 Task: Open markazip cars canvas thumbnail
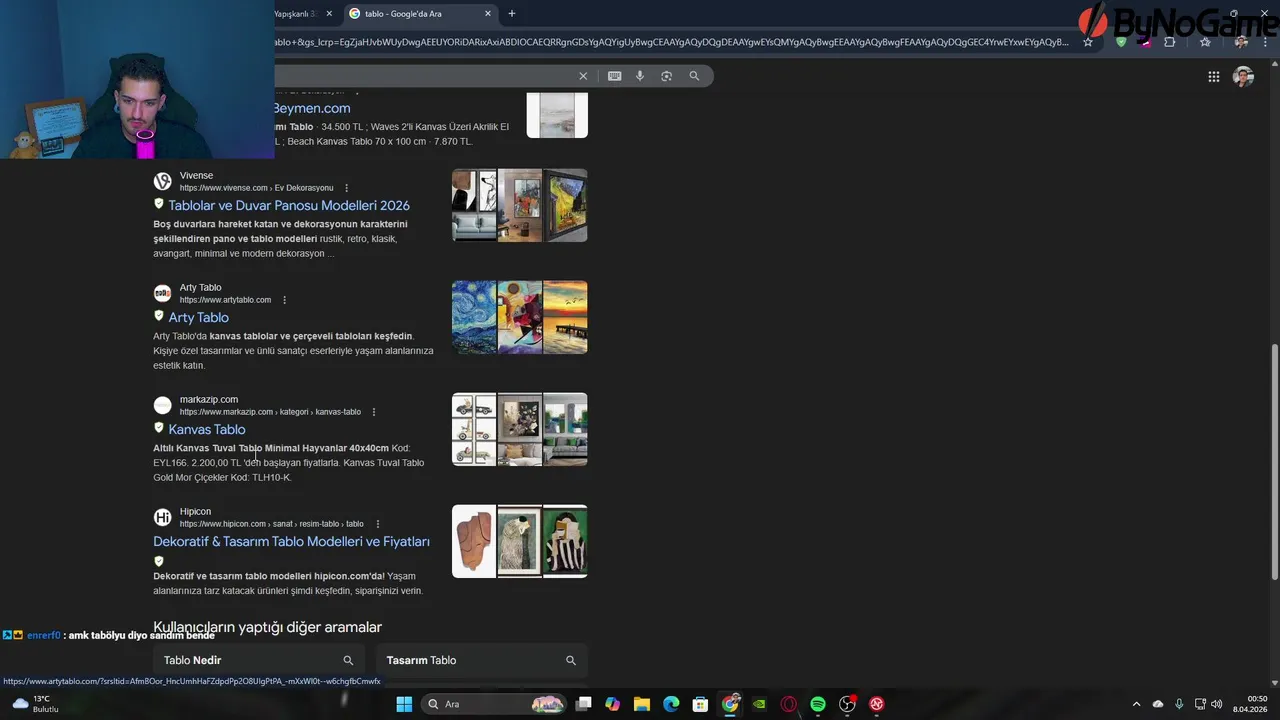click(x=474, y=429)
